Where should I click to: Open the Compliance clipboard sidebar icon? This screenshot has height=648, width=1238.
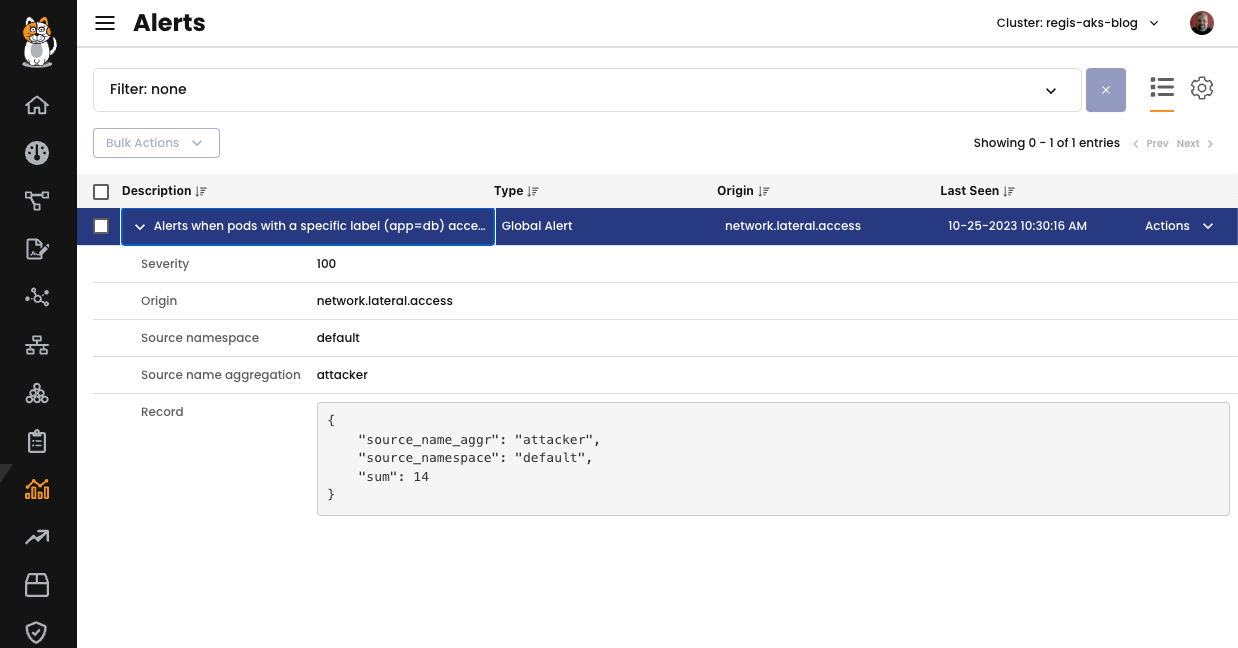coord(37,441)
